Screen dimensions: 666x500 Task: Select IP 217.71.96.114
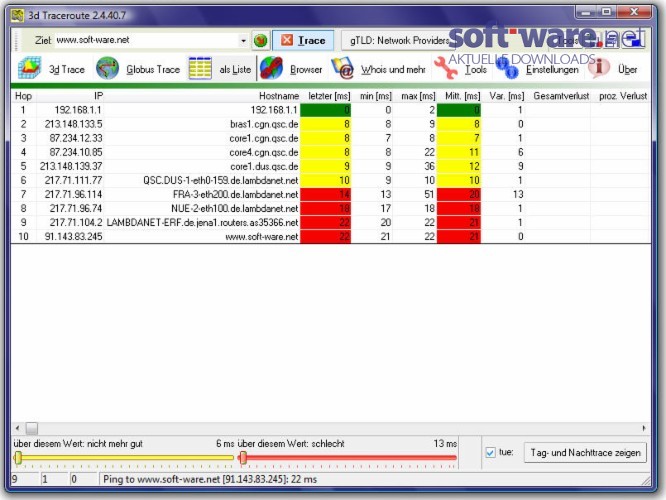point(73,194)
